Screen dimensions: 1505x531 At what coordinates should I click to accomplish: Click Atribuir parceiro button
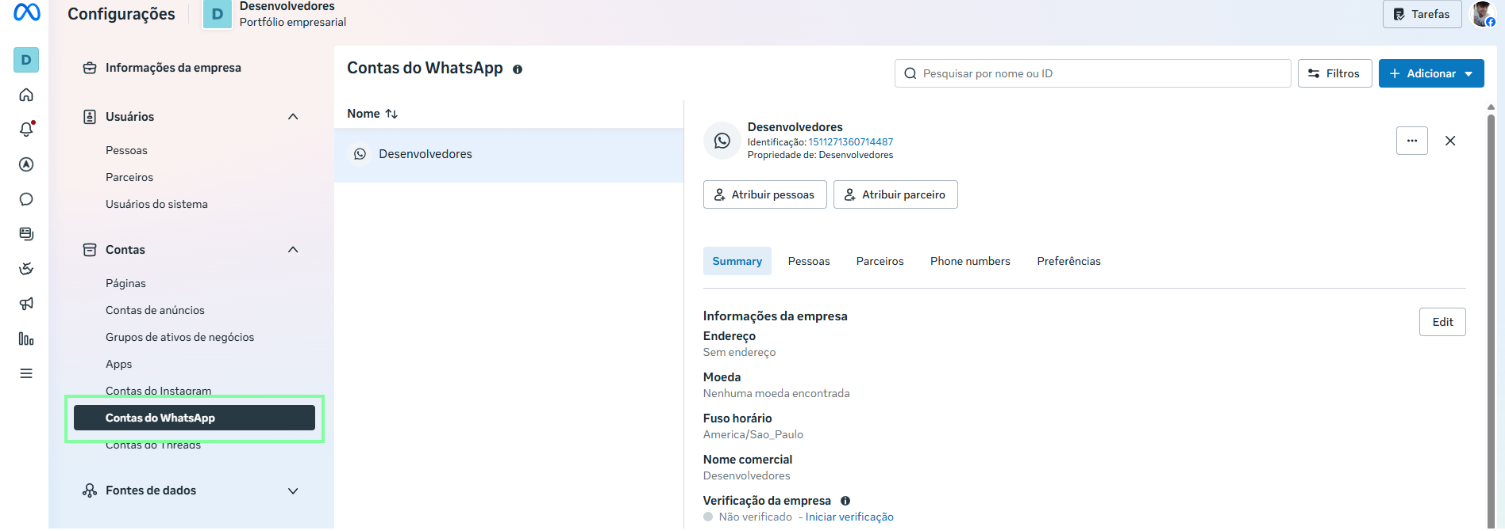click(x=895, y=195)
